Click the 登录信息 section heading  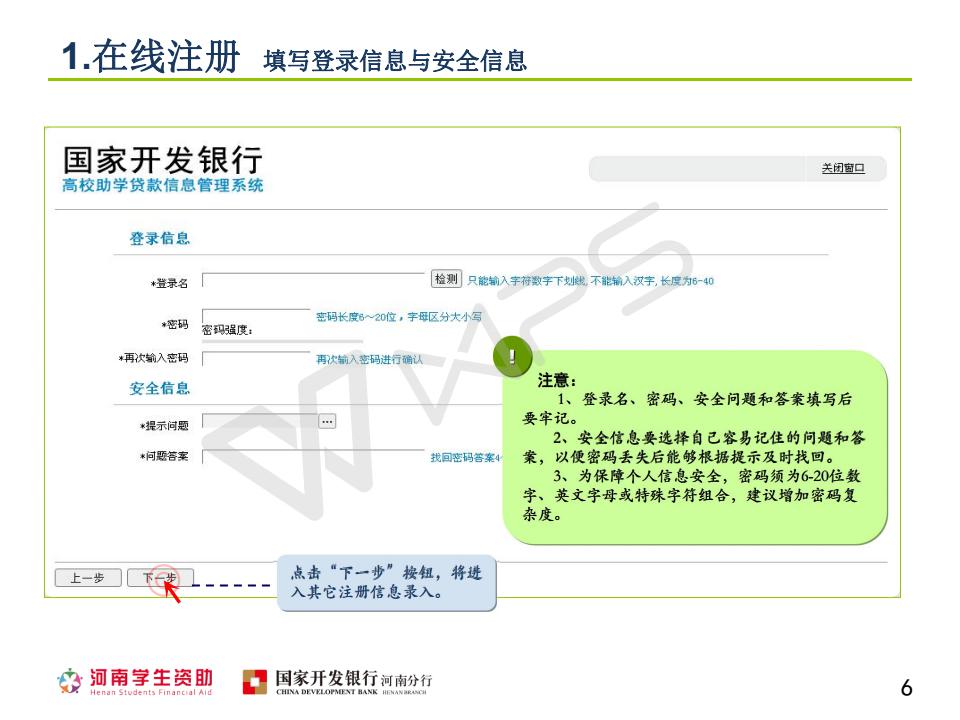tap(159, 239)
